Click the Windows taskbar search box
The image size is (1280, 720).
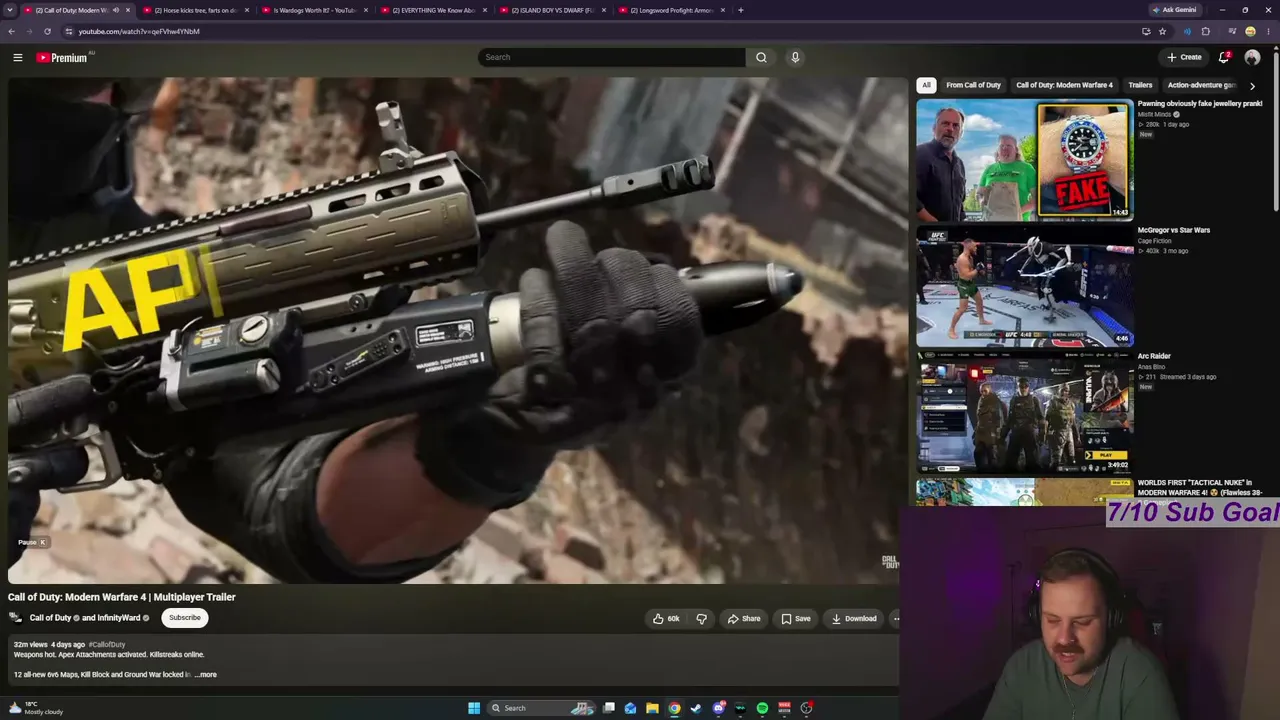pyautogui.click(x=542, y=708)
